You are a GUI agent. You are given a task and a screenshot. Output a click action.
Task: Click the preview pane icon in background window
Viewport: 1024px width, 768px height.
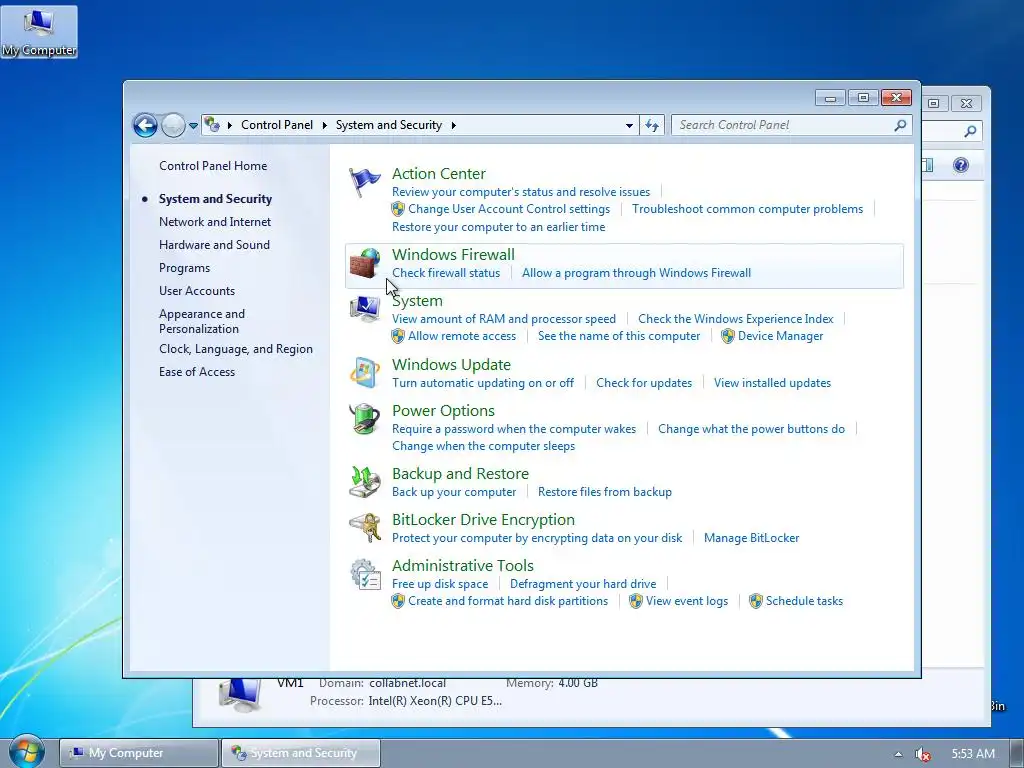(x=927, y=165)
